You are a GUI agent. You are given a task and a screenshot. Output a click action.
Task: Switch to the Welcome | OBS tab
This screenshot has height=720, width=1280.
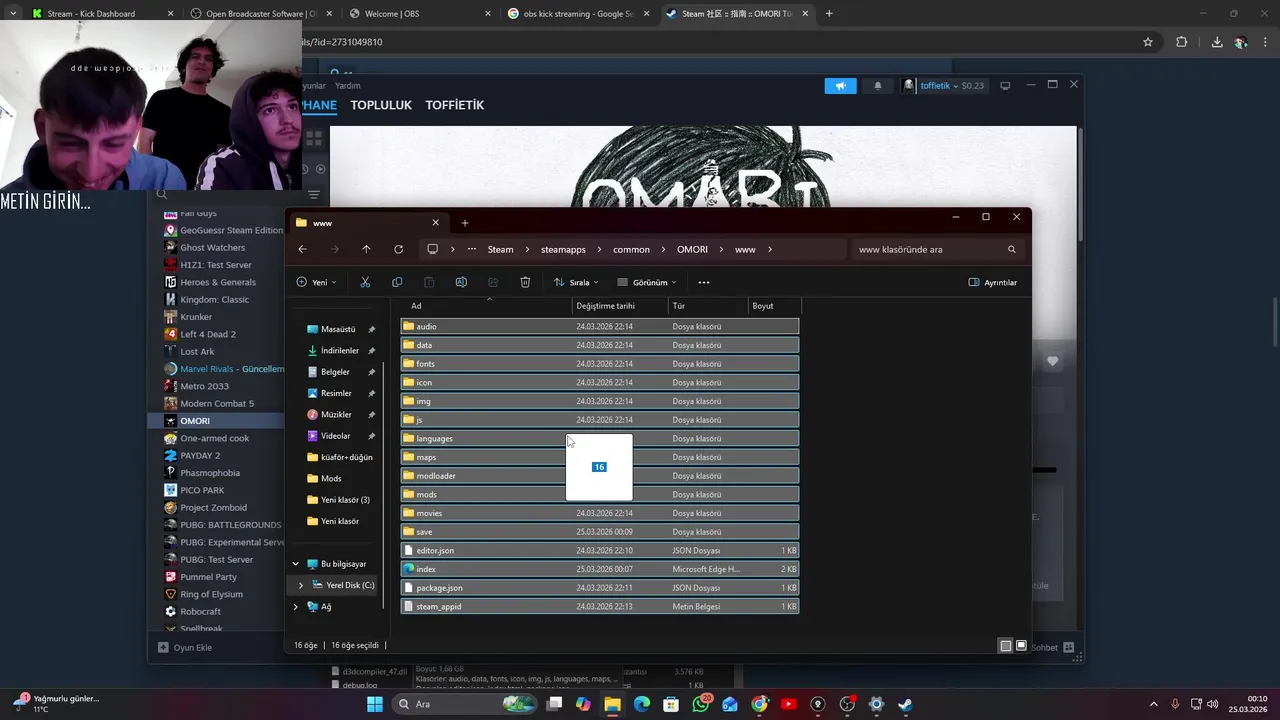point(419,13)
